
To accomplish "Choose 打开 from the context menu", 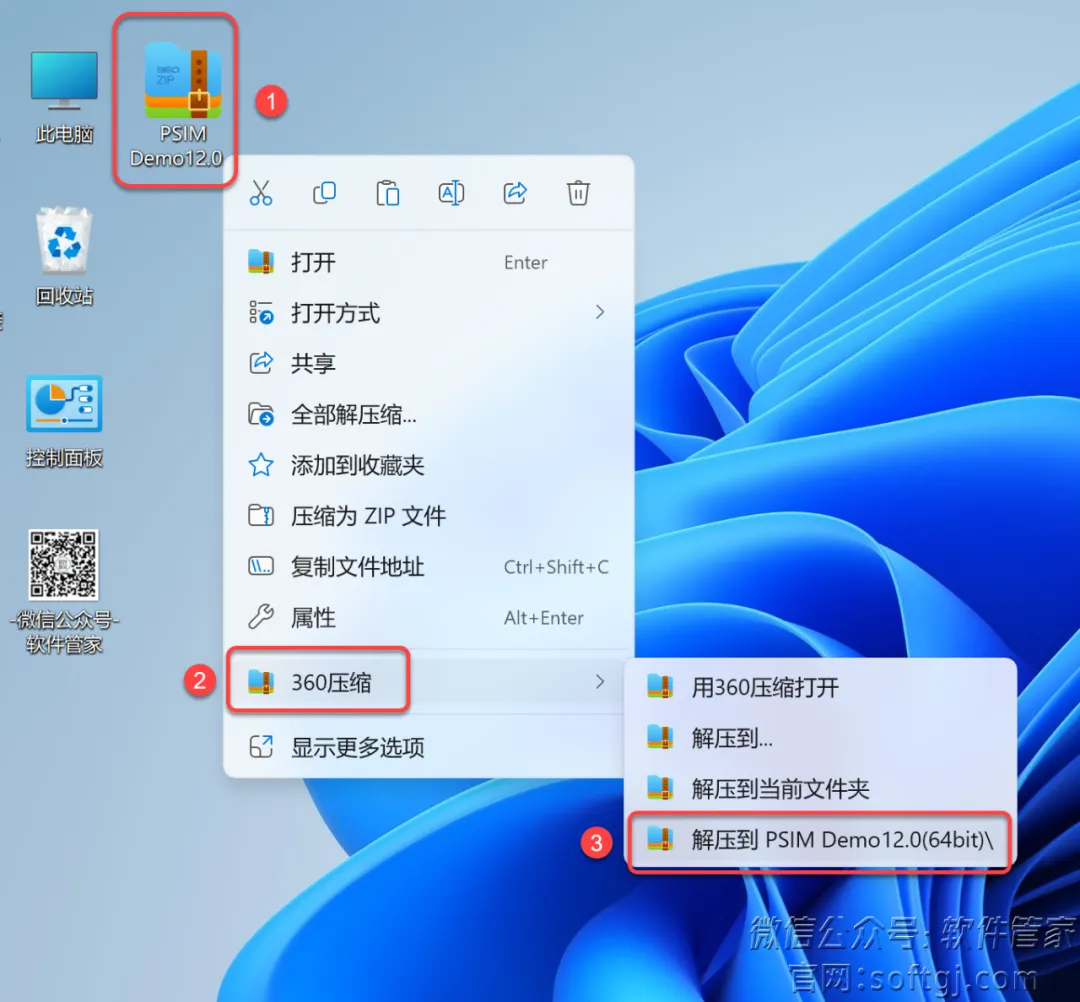I will (x=428, y=262).
